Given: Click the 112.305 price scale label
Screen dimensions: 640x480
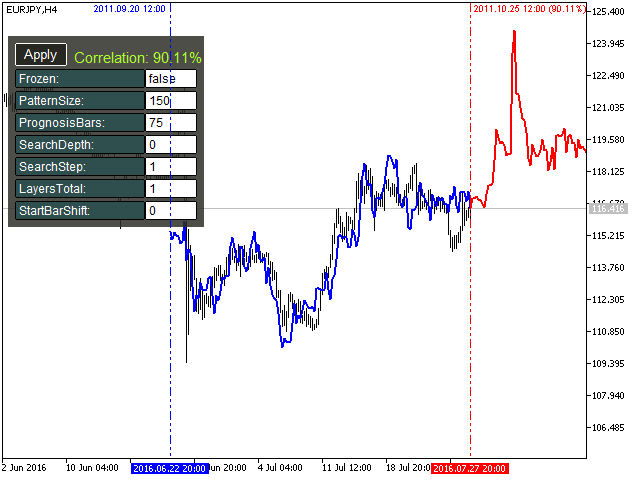Looking at the screenshot, I should tap(608, 300).
